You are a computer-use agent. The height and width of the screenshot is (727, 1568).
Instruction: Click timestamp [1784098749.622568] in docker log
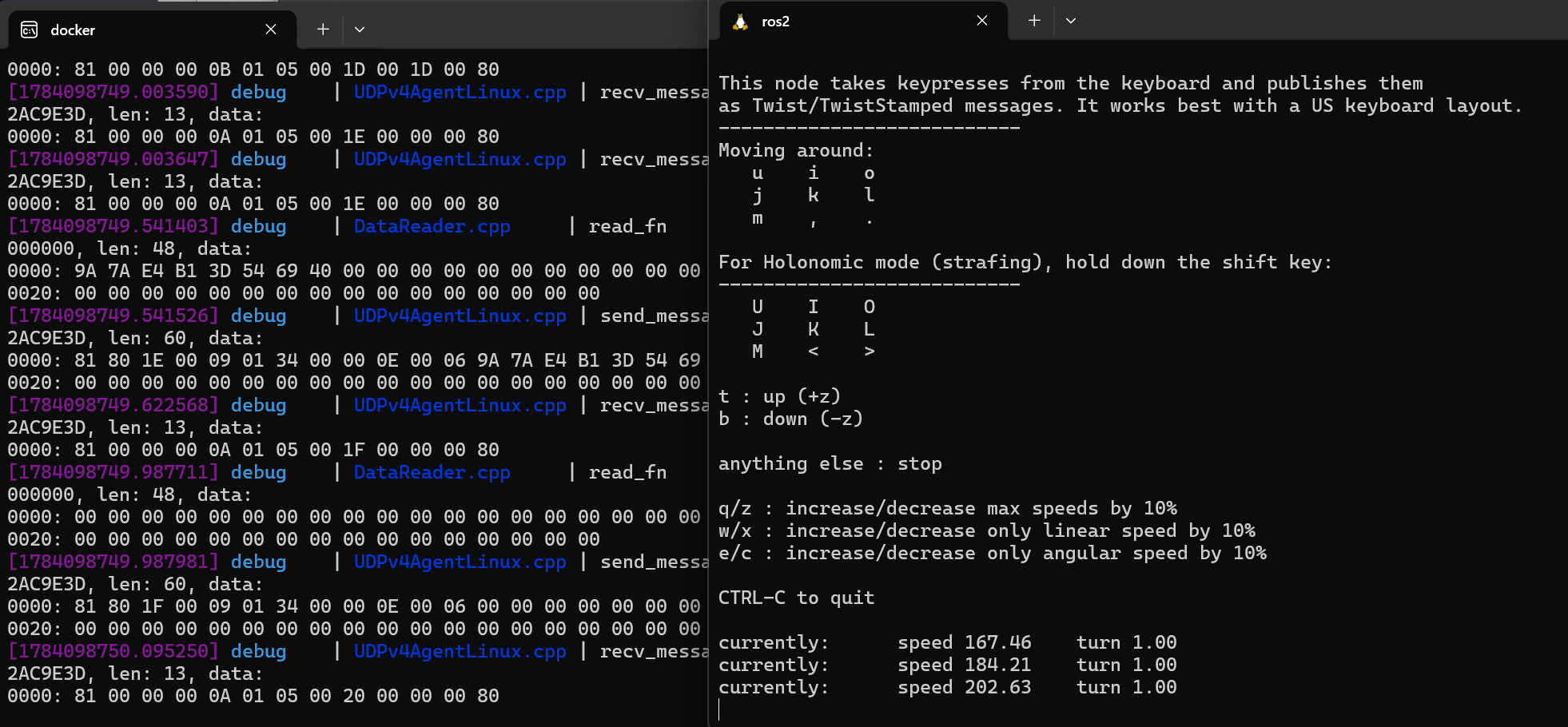[113, 405]
